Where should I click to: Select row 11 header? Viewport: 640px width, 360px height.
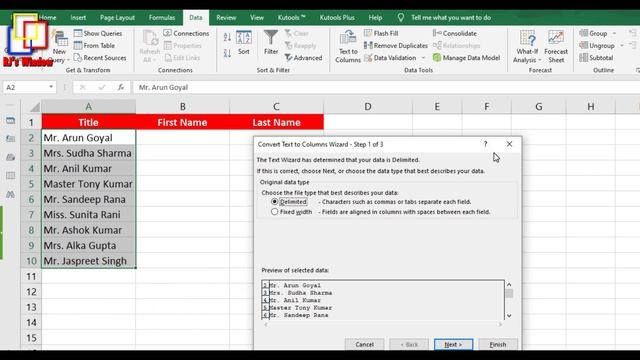click(31, 276)
